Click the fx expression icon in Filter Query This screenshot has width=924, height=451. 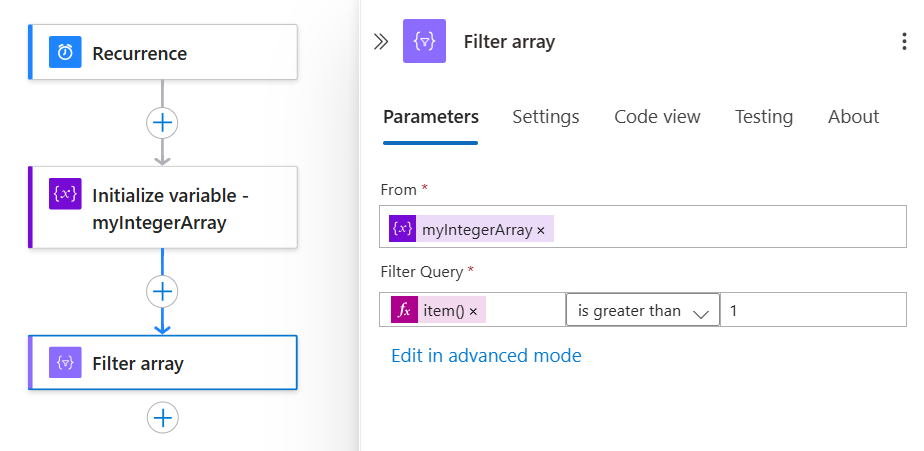tap(404, 311)
